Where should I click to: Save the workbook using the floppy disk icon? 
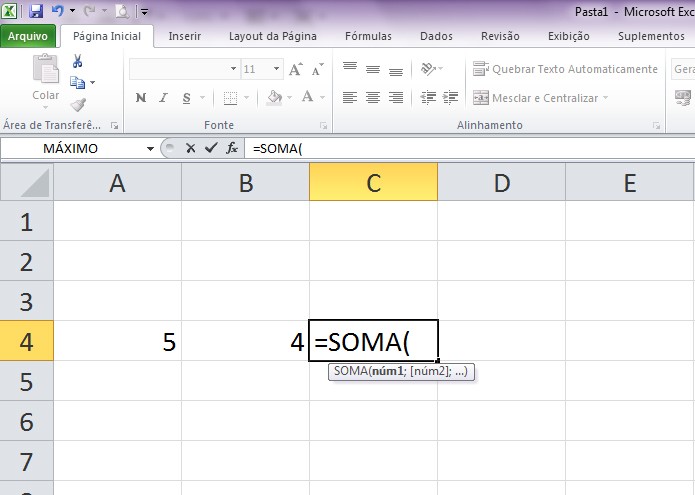coord(35,11)
